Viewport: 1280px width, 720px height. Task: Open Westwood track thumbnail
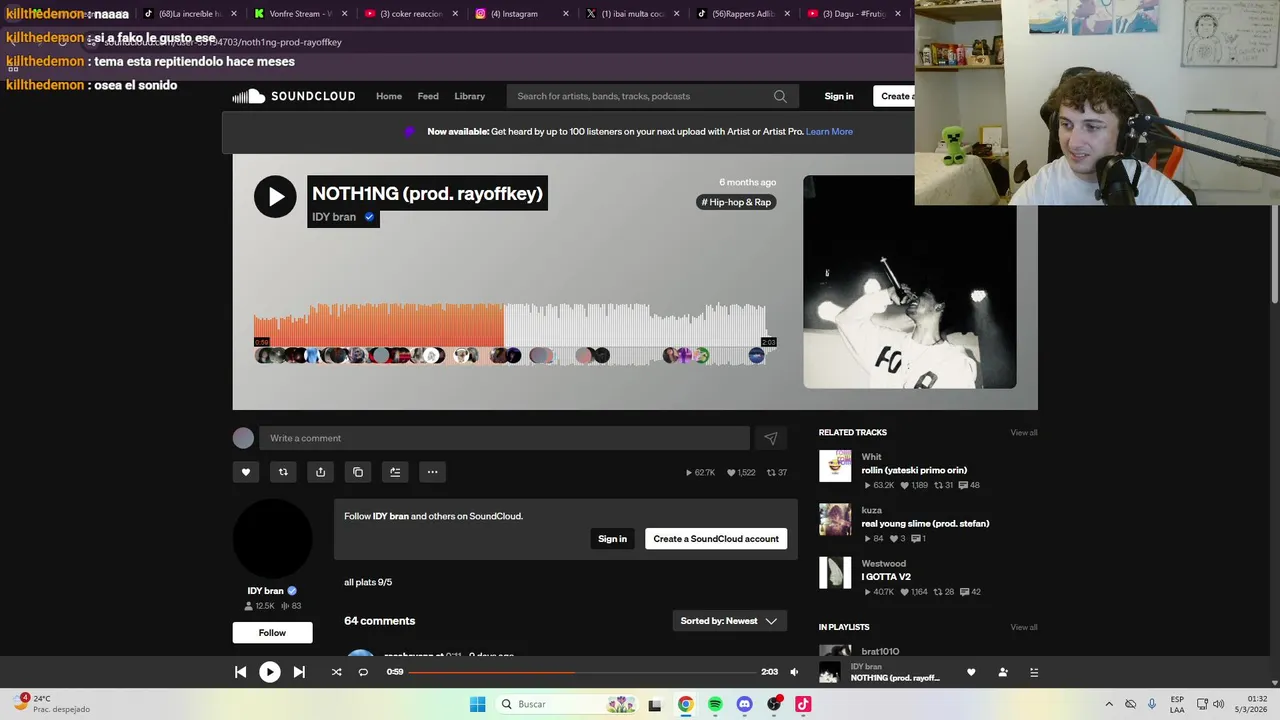click(835, 573)
